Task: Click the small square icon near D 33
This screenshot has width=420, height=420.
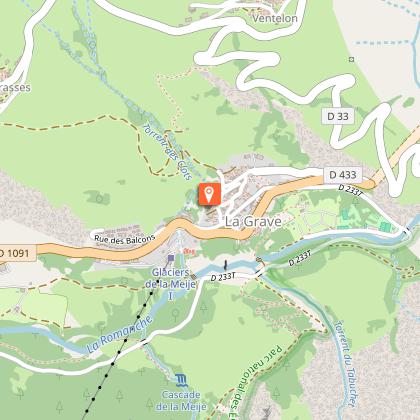Action: tap(351, 59)
